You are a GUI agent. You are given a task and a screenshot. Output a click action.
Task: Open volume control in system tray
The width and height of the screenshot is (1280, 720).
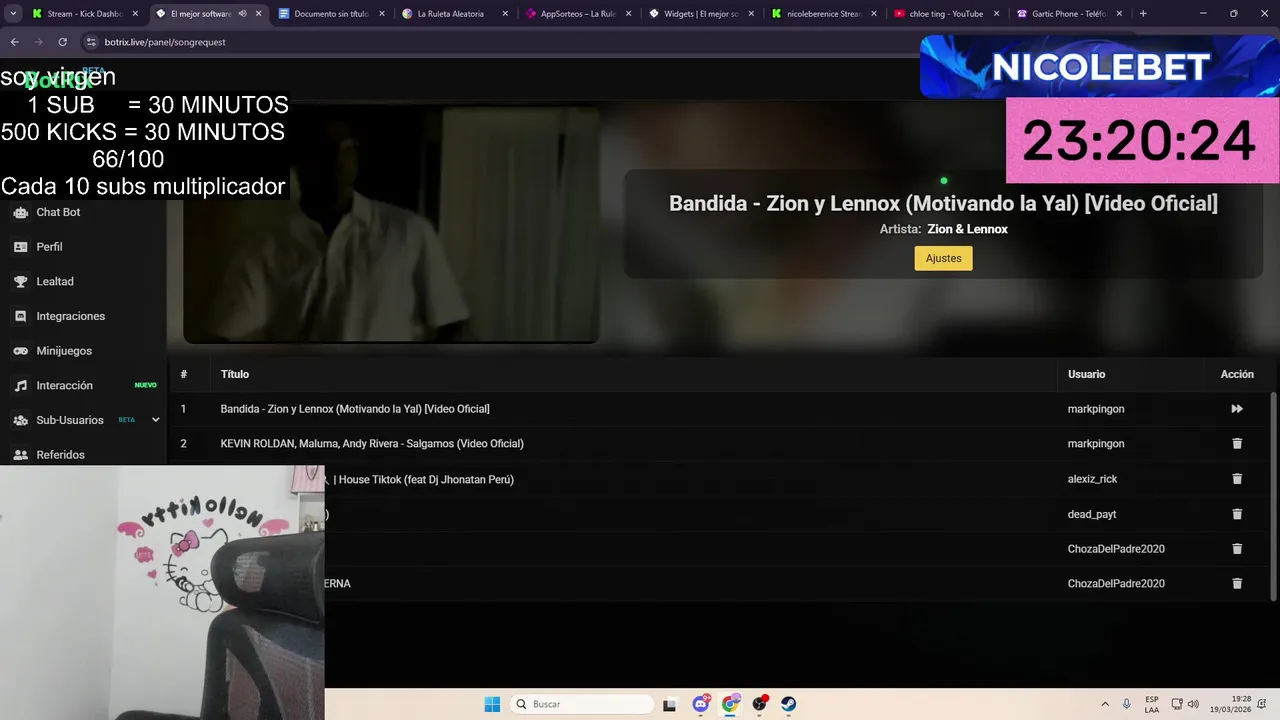pos(1193,704)
